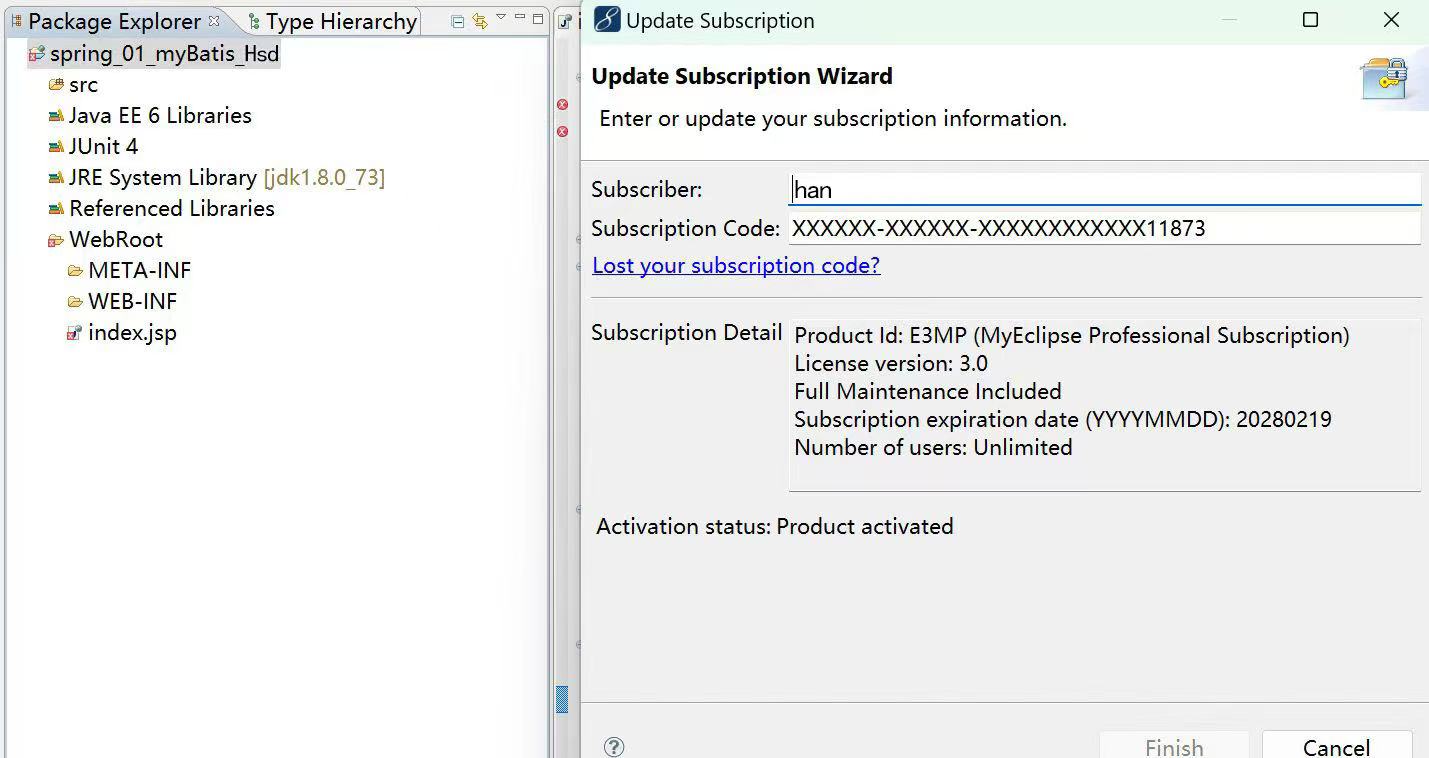1429x758 pixels.
Task: Click the Product Id E3MP line
Action: point(1072,336)
